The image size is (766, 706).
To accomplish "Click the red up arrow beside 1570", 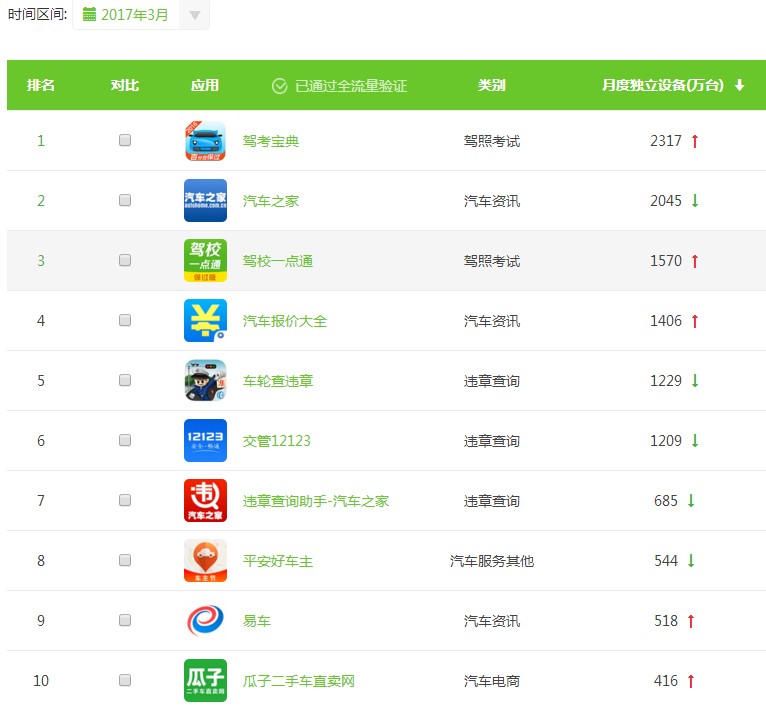I will (x=695, y=261).
